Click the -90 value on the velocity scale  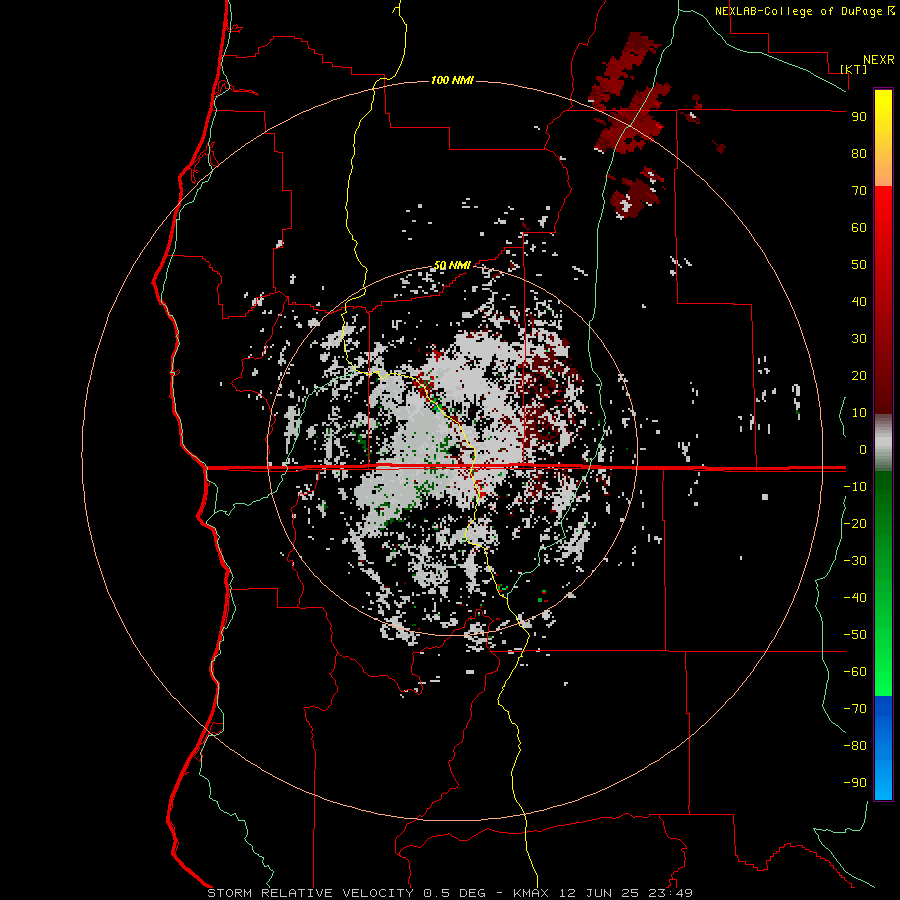tap(855, 783)
